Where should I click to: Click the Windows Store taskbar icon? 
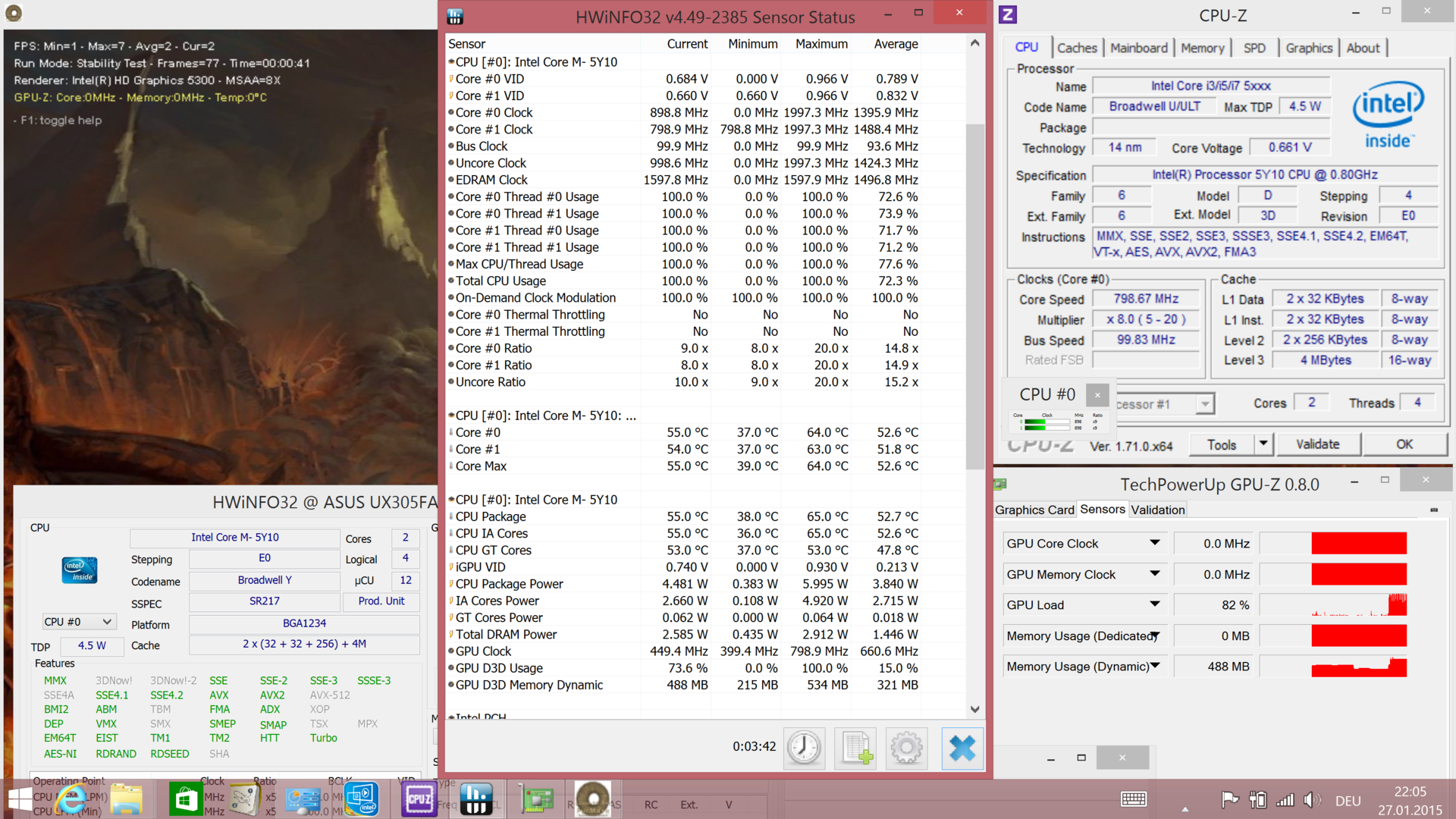(x=185, y=799)
